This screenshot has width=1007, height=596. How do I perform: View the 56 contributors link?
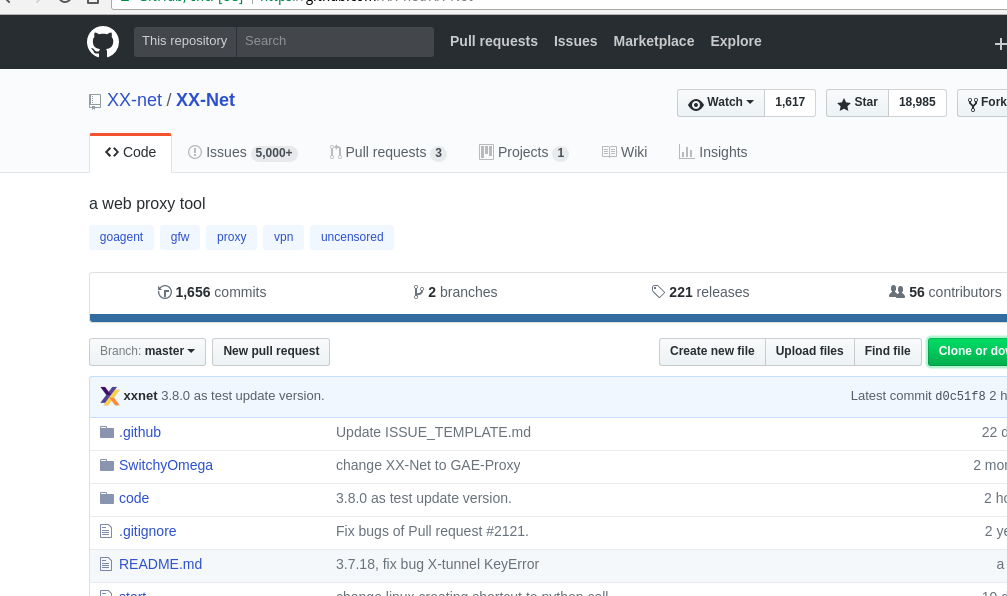(x=945, y=292)
